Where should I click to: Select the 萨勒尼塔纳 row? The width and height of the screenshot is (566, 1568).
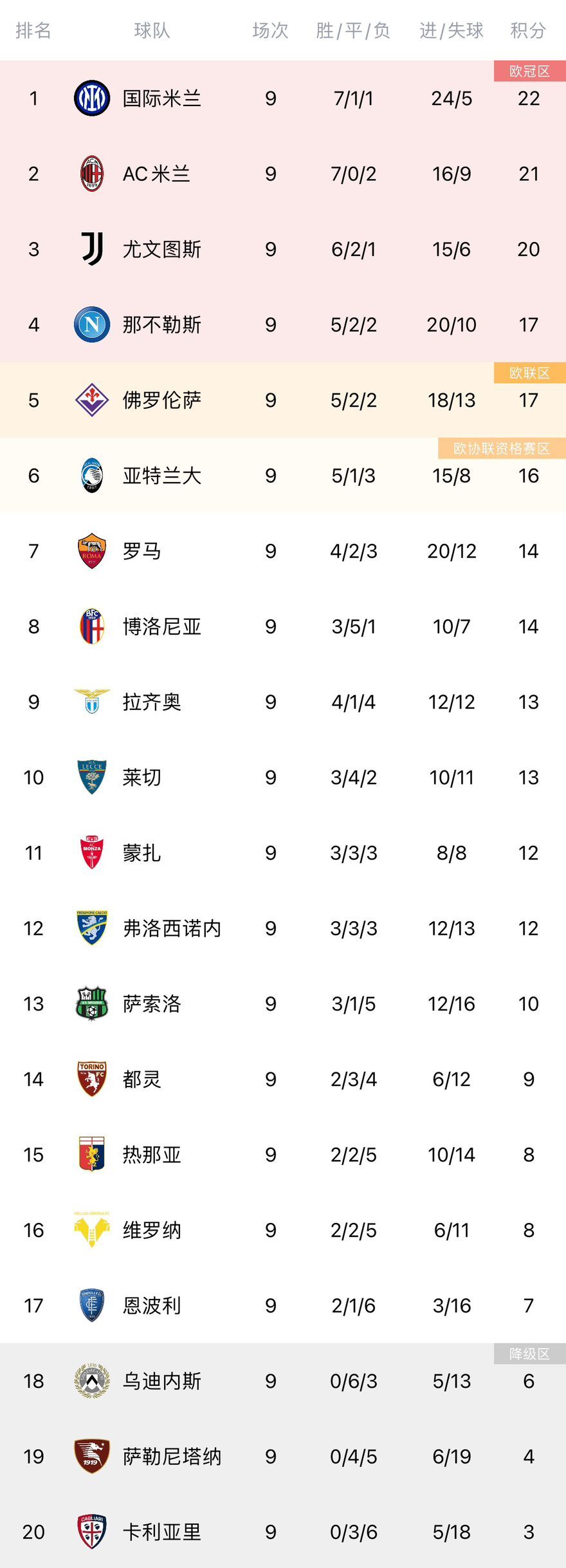click(283, 1457)
